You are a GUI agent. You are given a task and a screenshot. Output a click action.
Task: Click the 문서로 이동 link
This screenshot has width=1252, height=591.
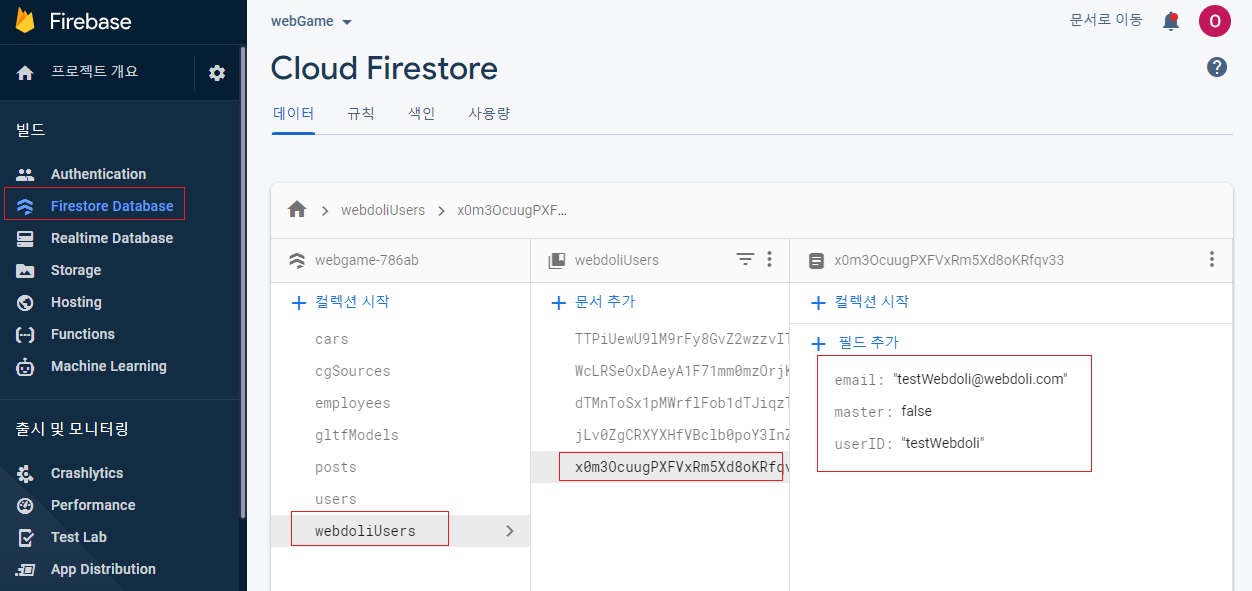(x=1106, y=20)
